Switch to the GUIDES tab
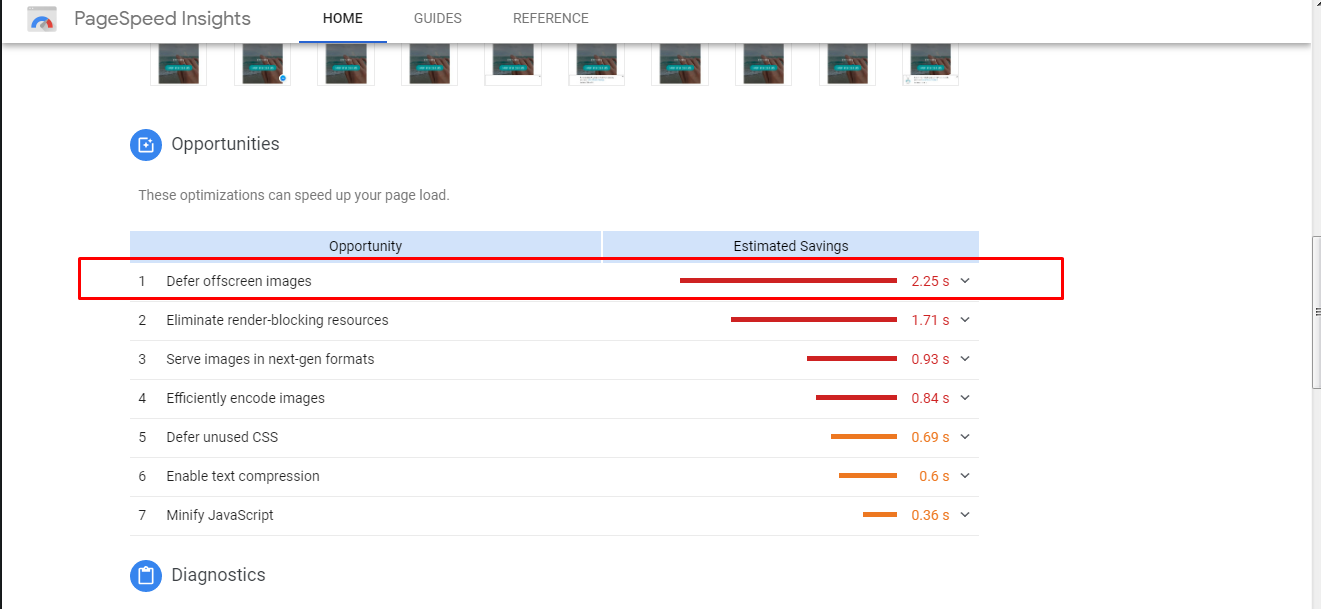The image size is (1321, 609). [437, 18]
